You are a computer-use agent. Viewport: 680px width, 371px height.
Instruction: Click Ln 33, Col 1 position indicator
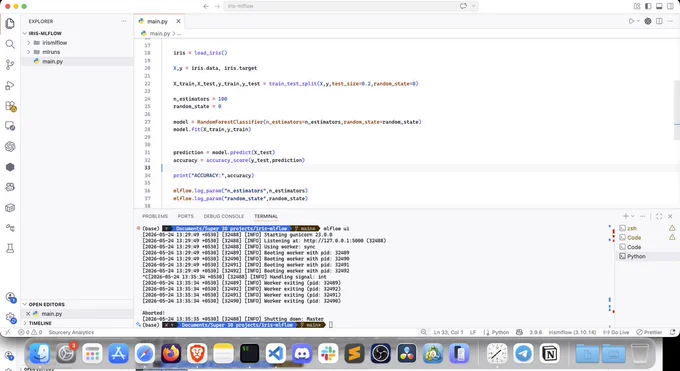click(x=448, y=332)
